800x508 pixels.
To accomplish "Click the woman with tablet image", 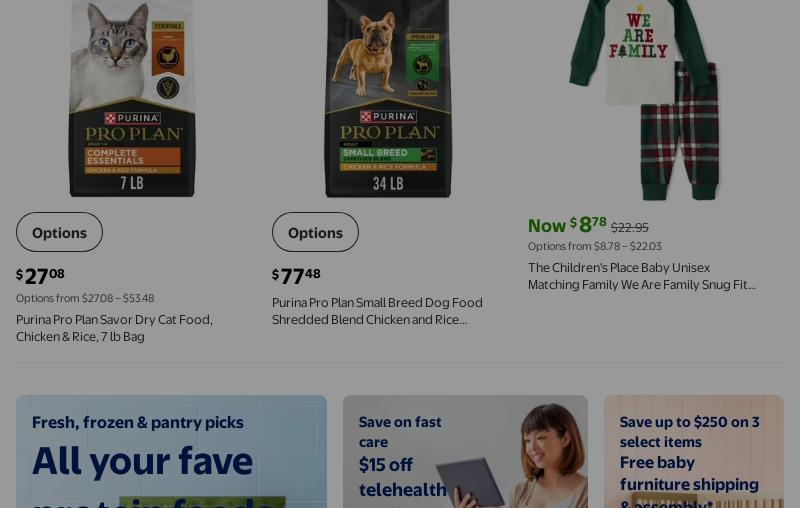I will [x=513, y=456].
